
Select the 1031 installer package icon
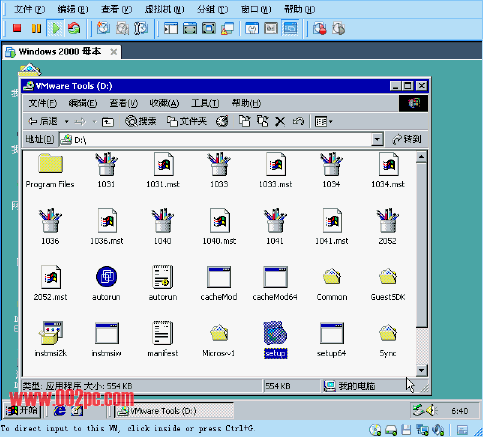pyautogui.click(x=106, y=171)
